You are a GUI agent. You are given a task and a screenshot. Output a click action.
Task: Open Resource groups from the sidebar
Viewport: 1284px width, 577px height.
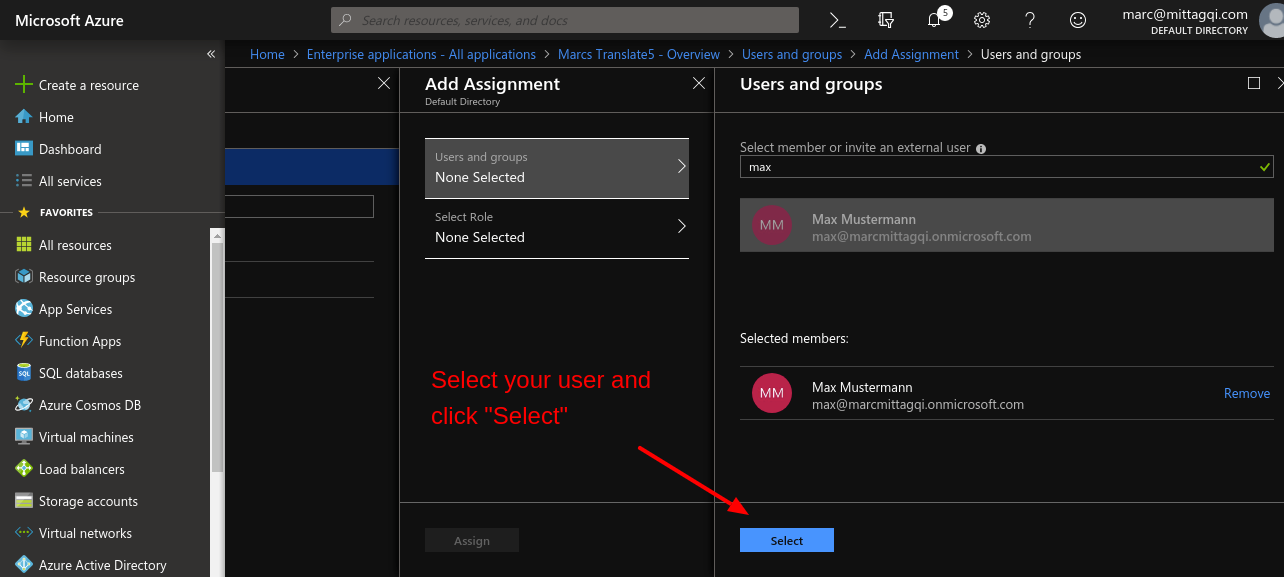coord(87,277)
